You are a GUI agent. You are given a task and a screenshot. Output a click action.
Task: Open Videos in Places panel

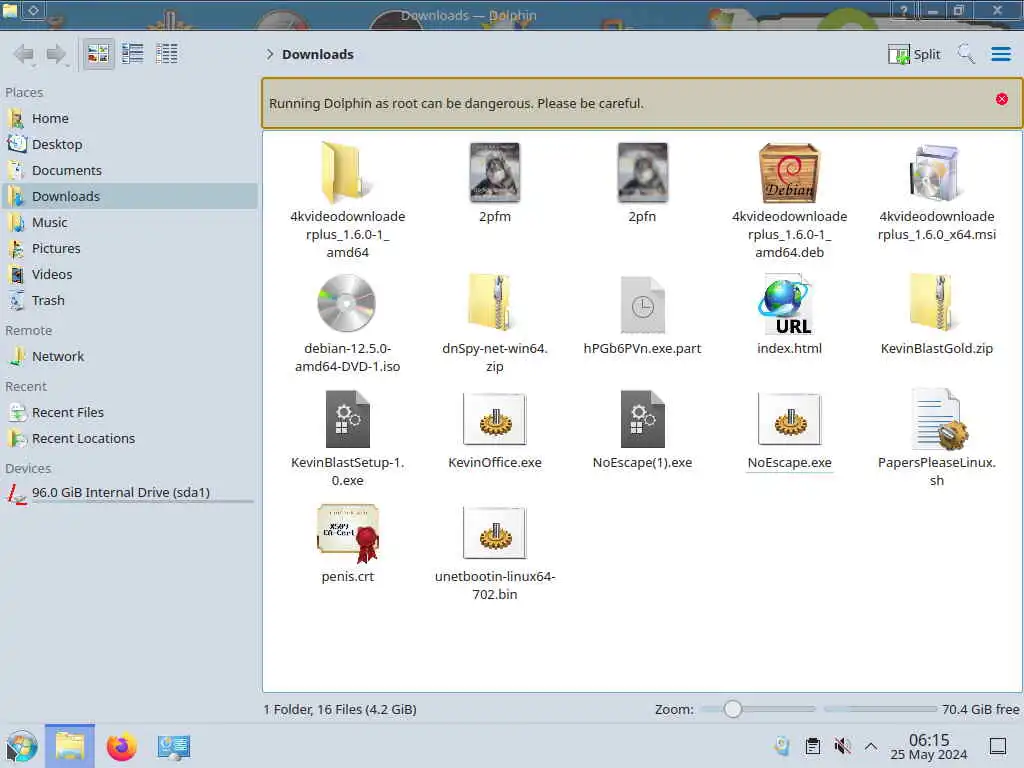click(x=129, y=275)
